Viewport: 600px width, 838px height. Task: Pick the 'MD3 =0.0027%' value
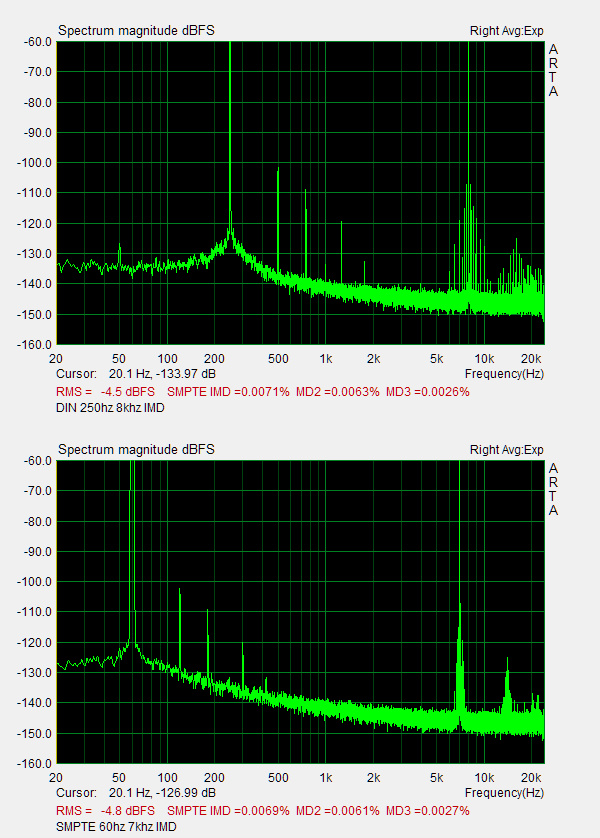point(427,811)
